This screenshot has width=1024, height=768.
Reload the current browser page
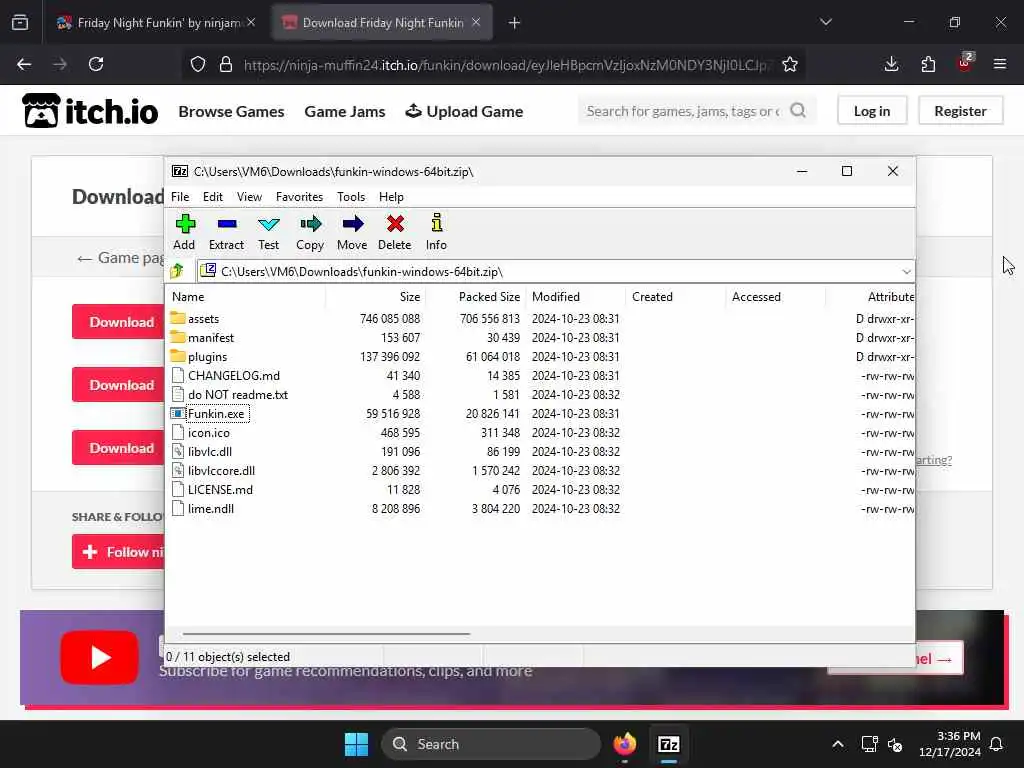[96, 64]
